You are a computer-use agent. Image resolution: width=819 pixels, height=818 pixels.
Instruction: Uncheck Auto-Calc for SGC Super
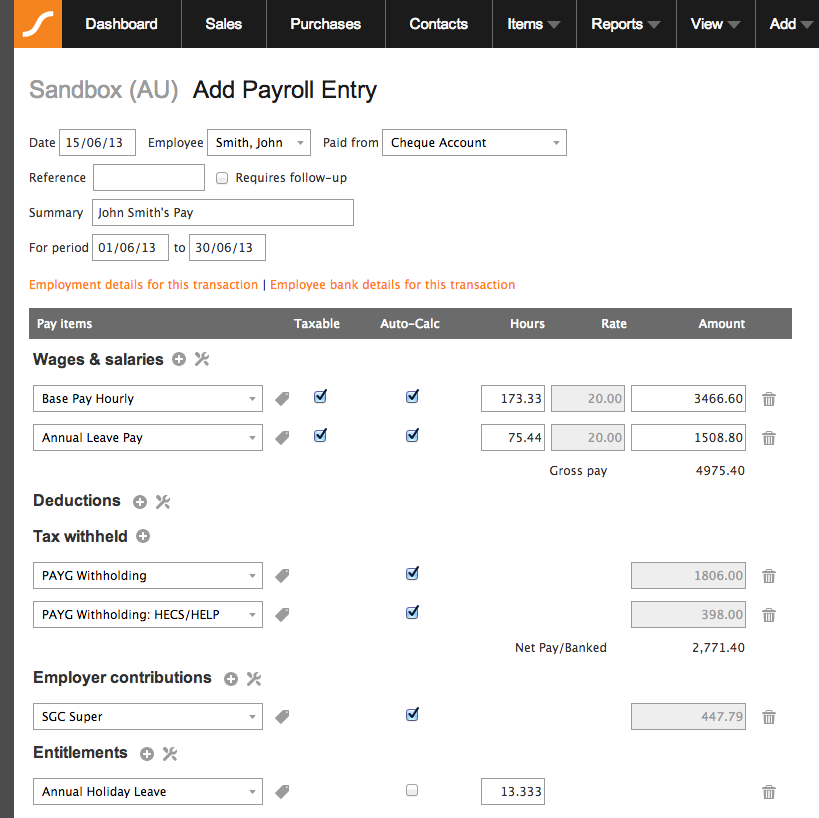(x=413, y=714)
